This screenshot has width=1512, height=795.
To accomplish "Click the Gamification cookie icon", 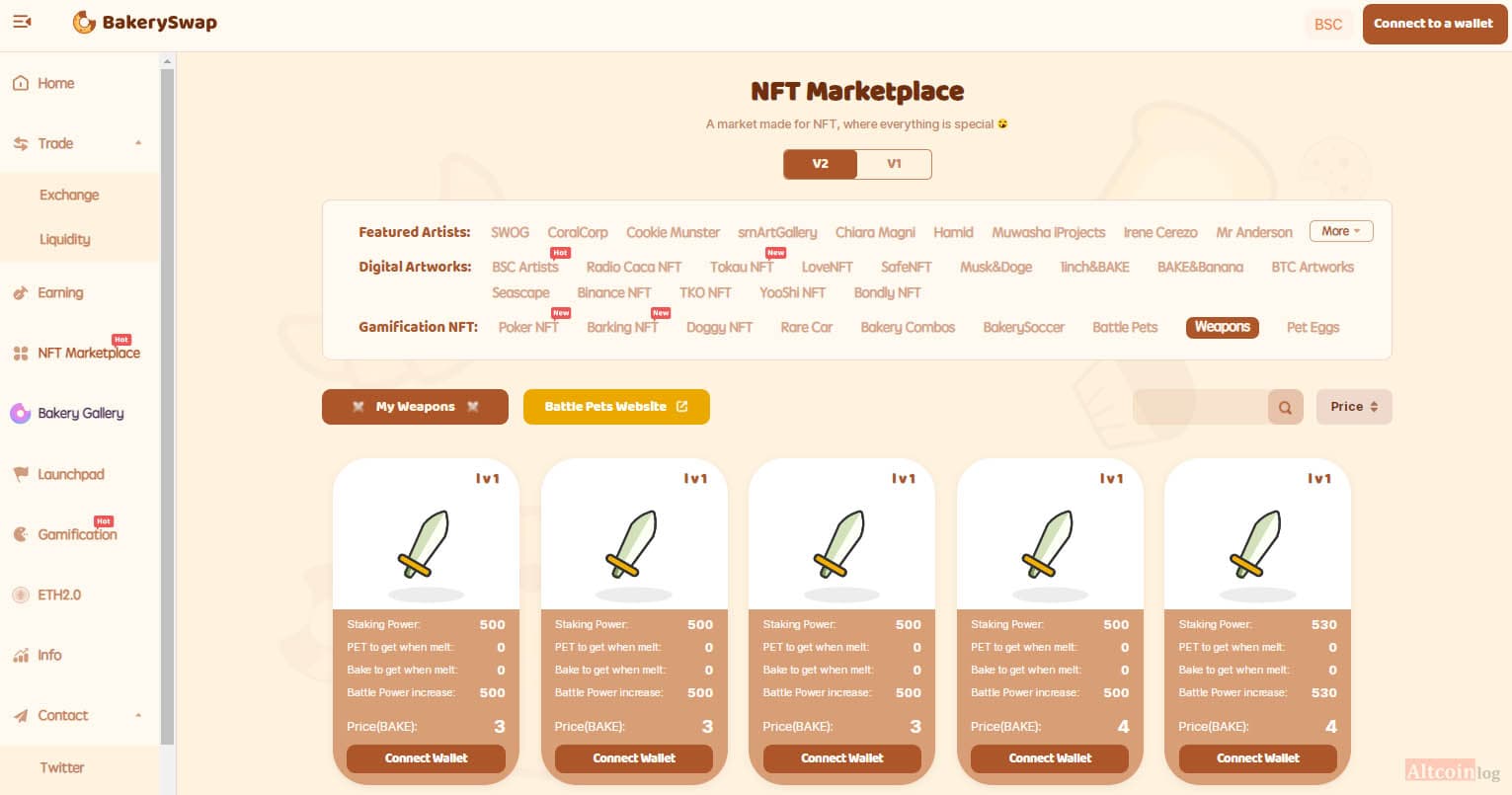I will [x=20, y=534].
